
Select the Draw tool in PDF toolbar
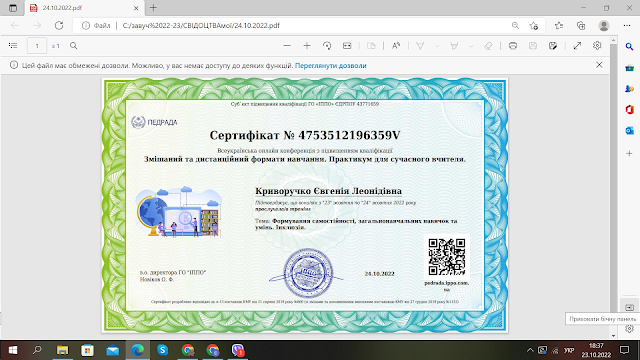coord(420,46)
